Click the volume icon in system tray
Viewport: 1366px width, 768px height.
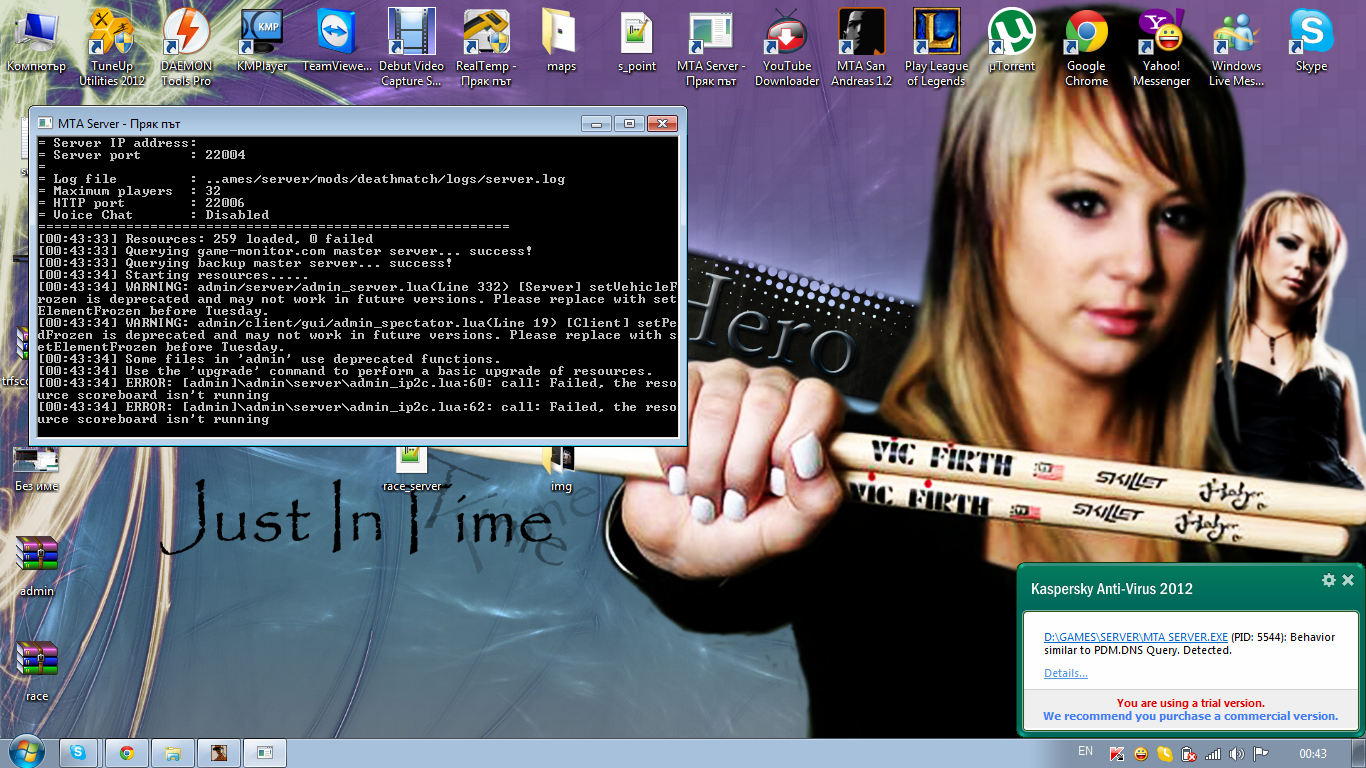1237,753
